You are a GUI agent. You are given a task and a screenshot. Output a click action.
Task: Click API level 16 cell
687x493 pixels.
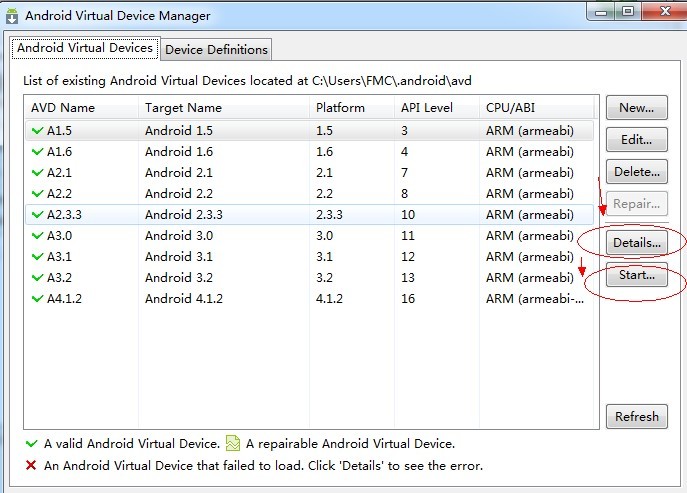point(408,299)
